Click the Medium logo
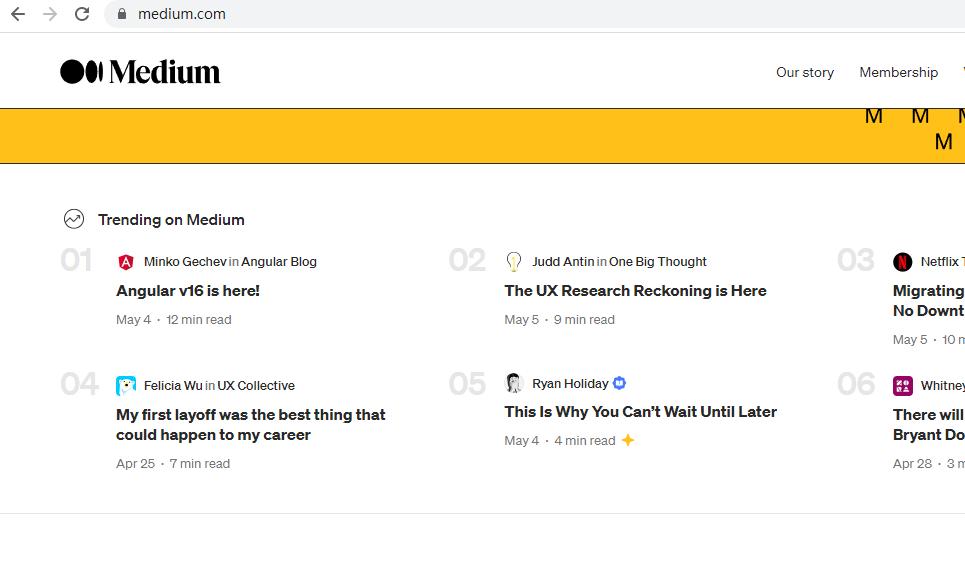The width and height of the screenshot is (965, 561). 140,72
